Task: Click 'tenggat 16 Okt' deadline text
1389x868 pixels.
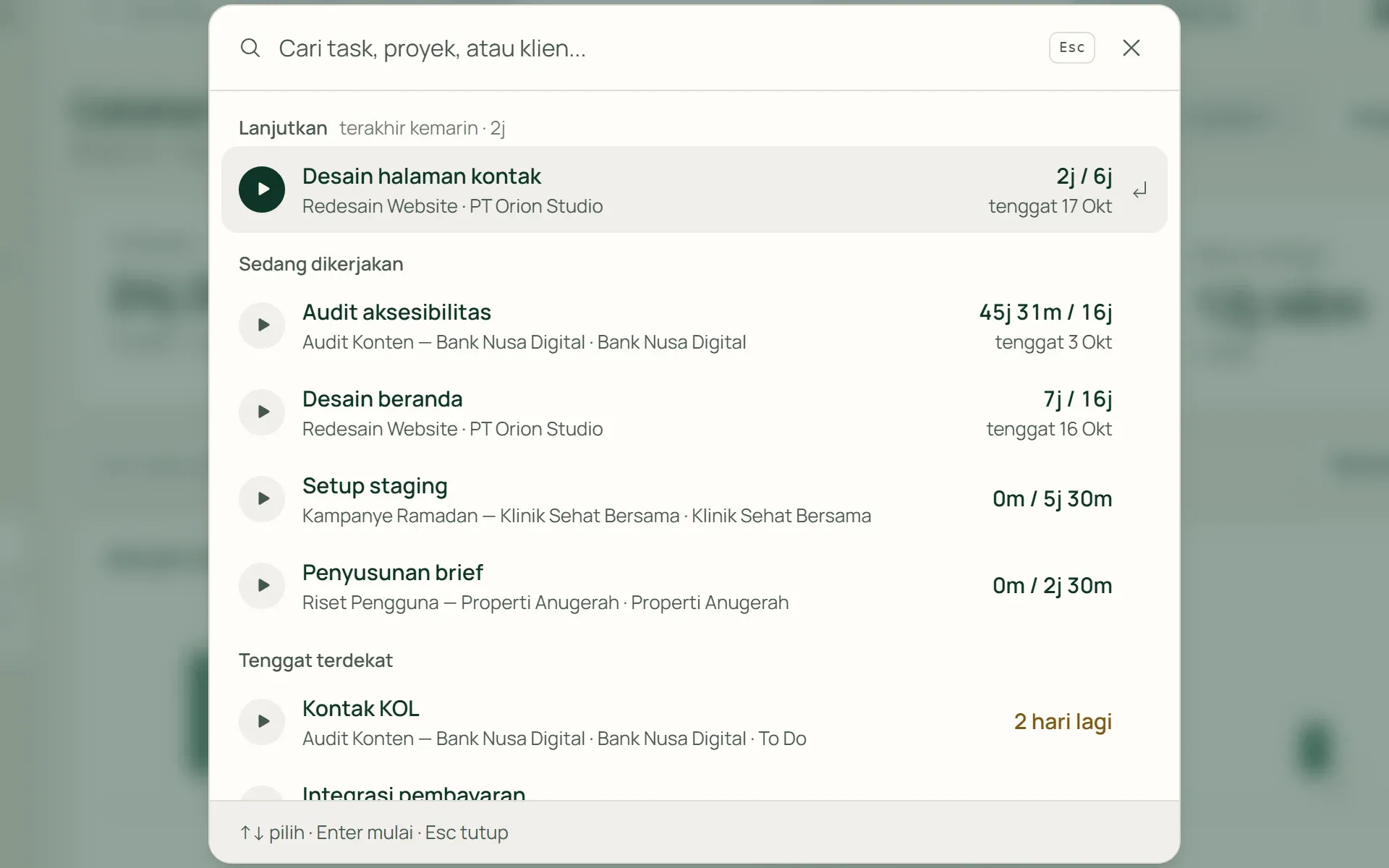Action: [1049, 429]
